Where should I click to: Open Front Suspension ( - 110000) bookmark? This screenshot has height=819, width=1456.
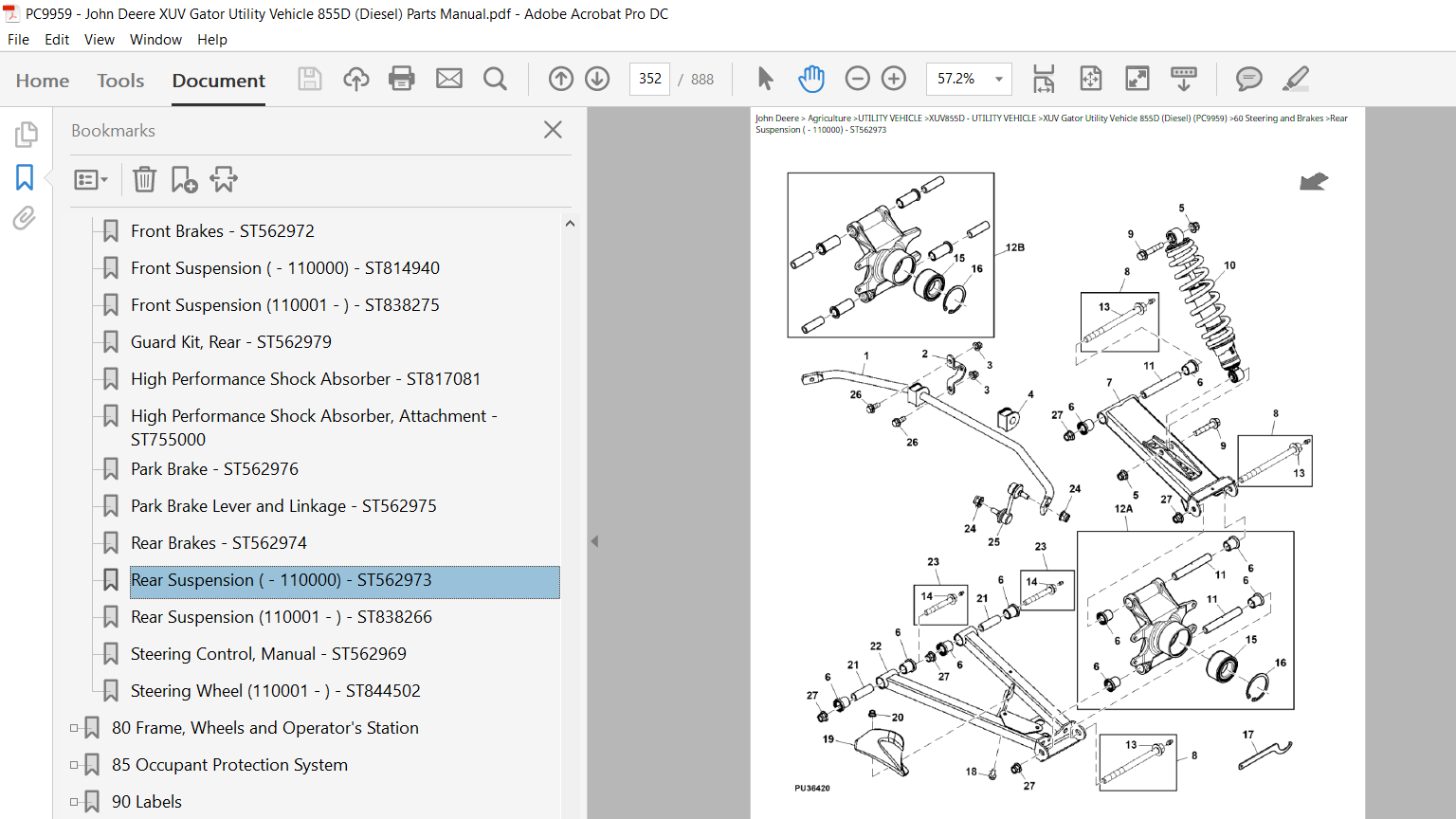tap(285, 268)
